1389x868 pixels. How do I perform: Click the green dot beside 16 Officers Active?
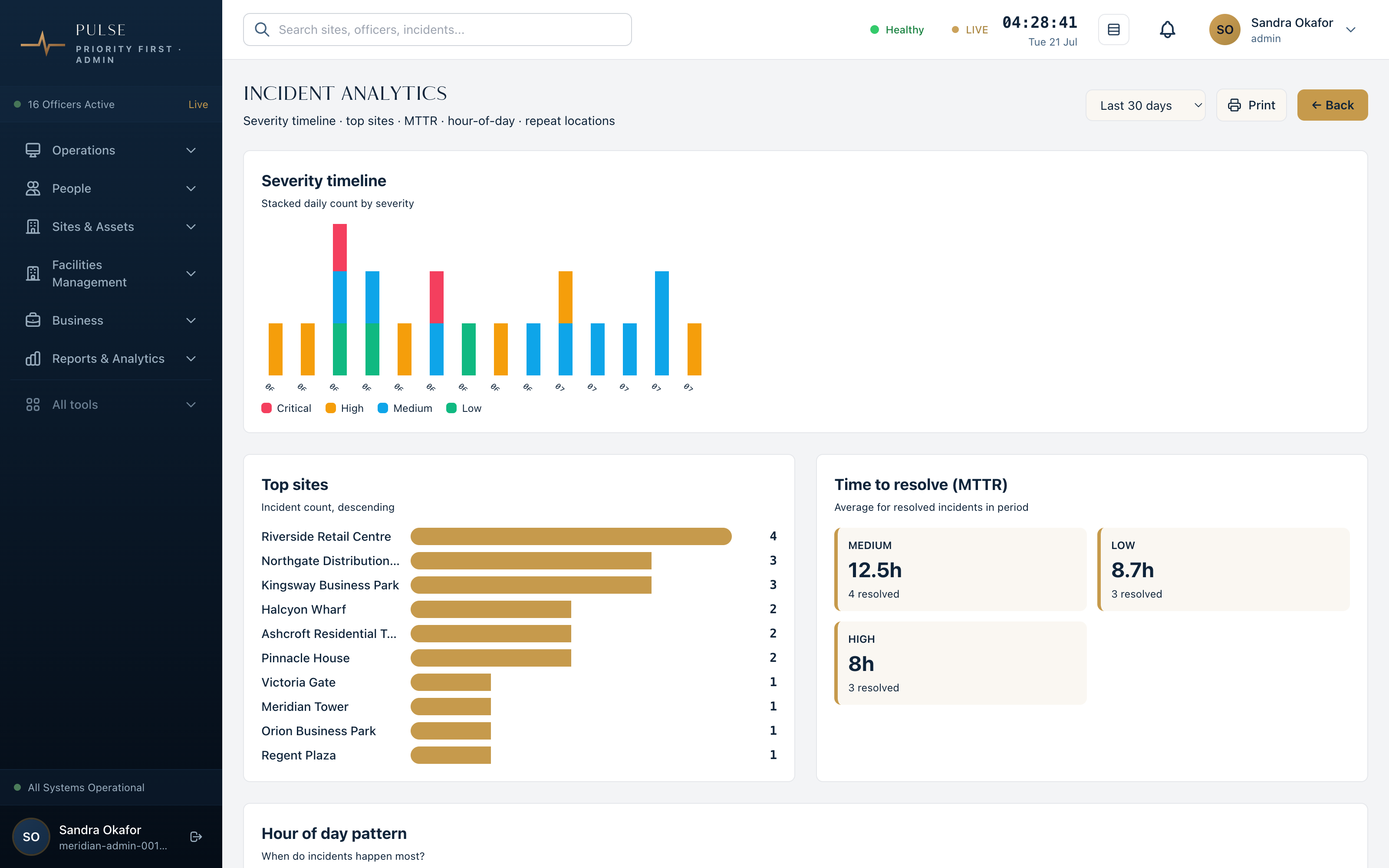click(17, 105)
